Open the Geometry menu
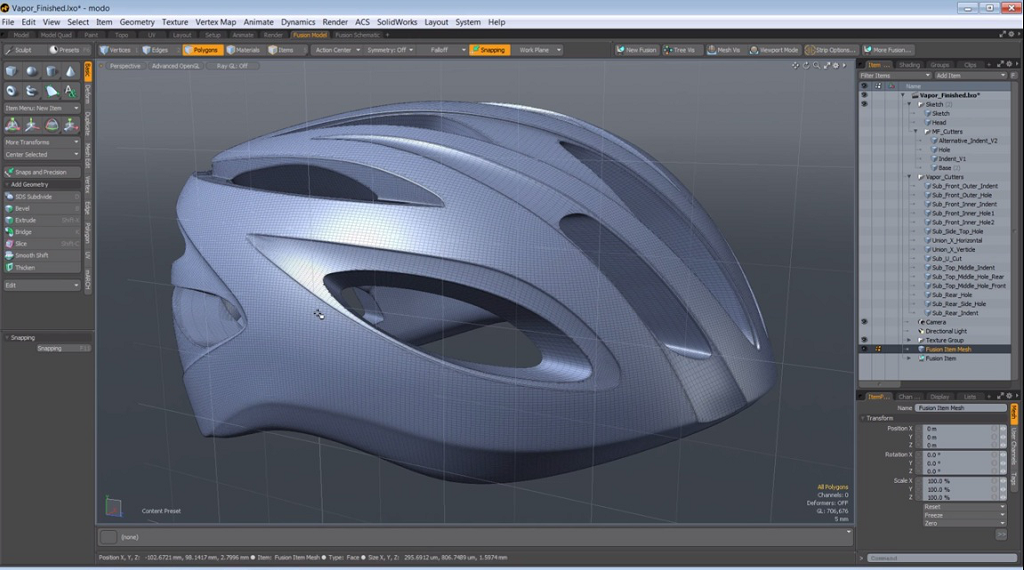The width and height of the screenshot is (1024, 570). [x=137, y=21]
